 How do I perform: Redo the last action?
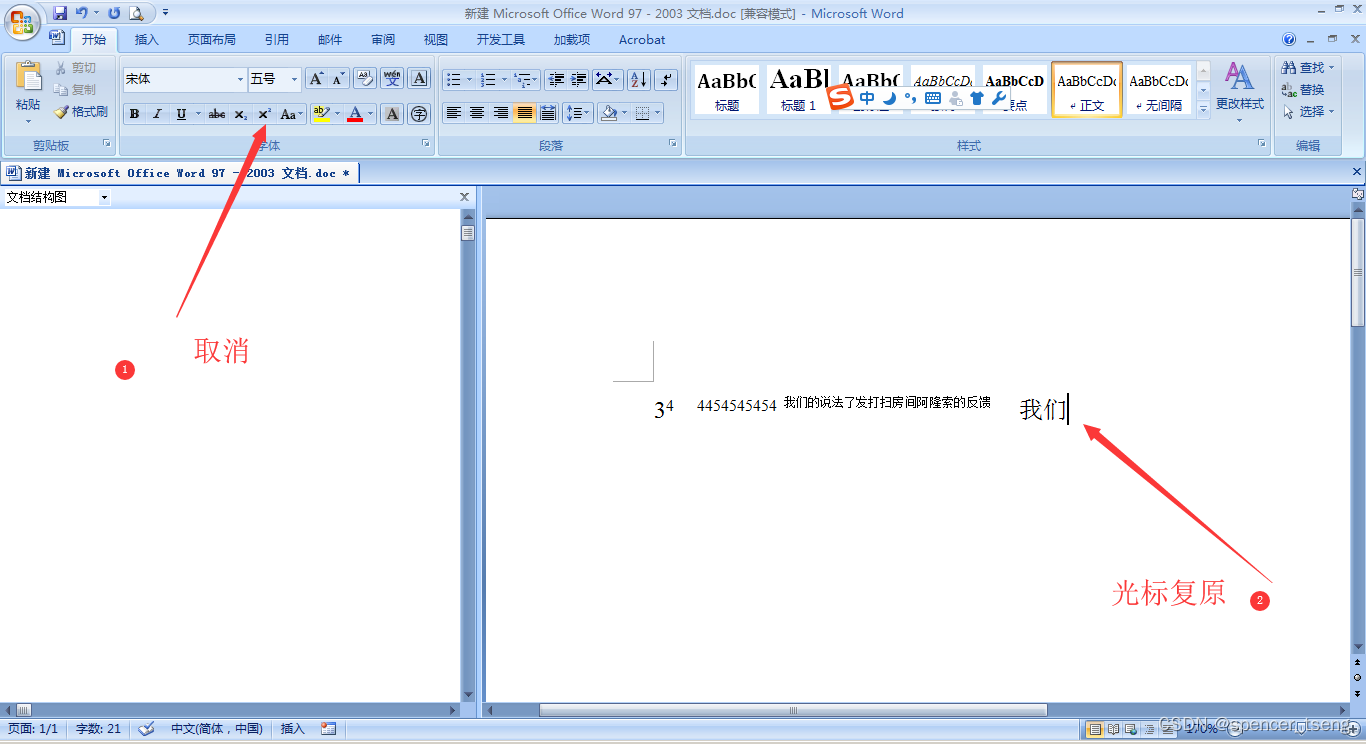click(114, 13)
